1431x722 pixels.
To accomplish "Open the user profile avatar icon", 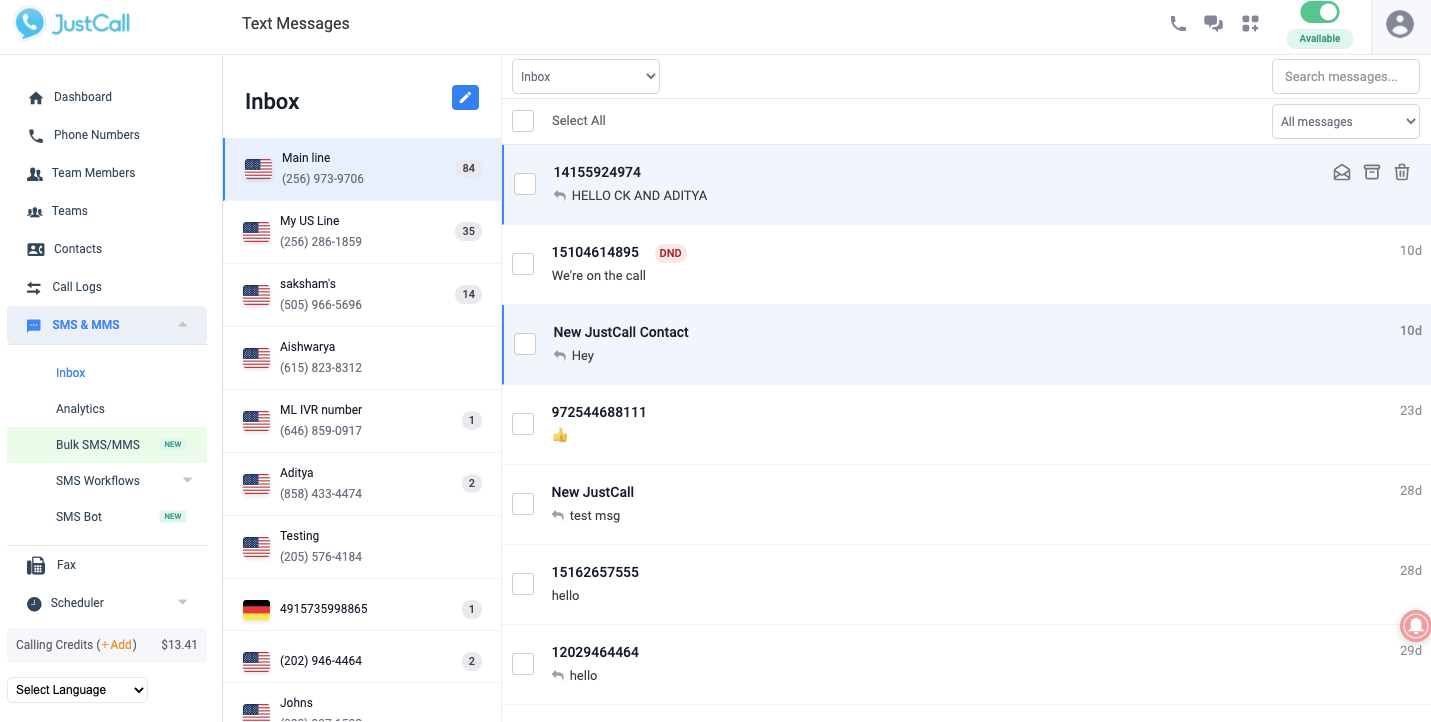I will [x=1400, y=24].
